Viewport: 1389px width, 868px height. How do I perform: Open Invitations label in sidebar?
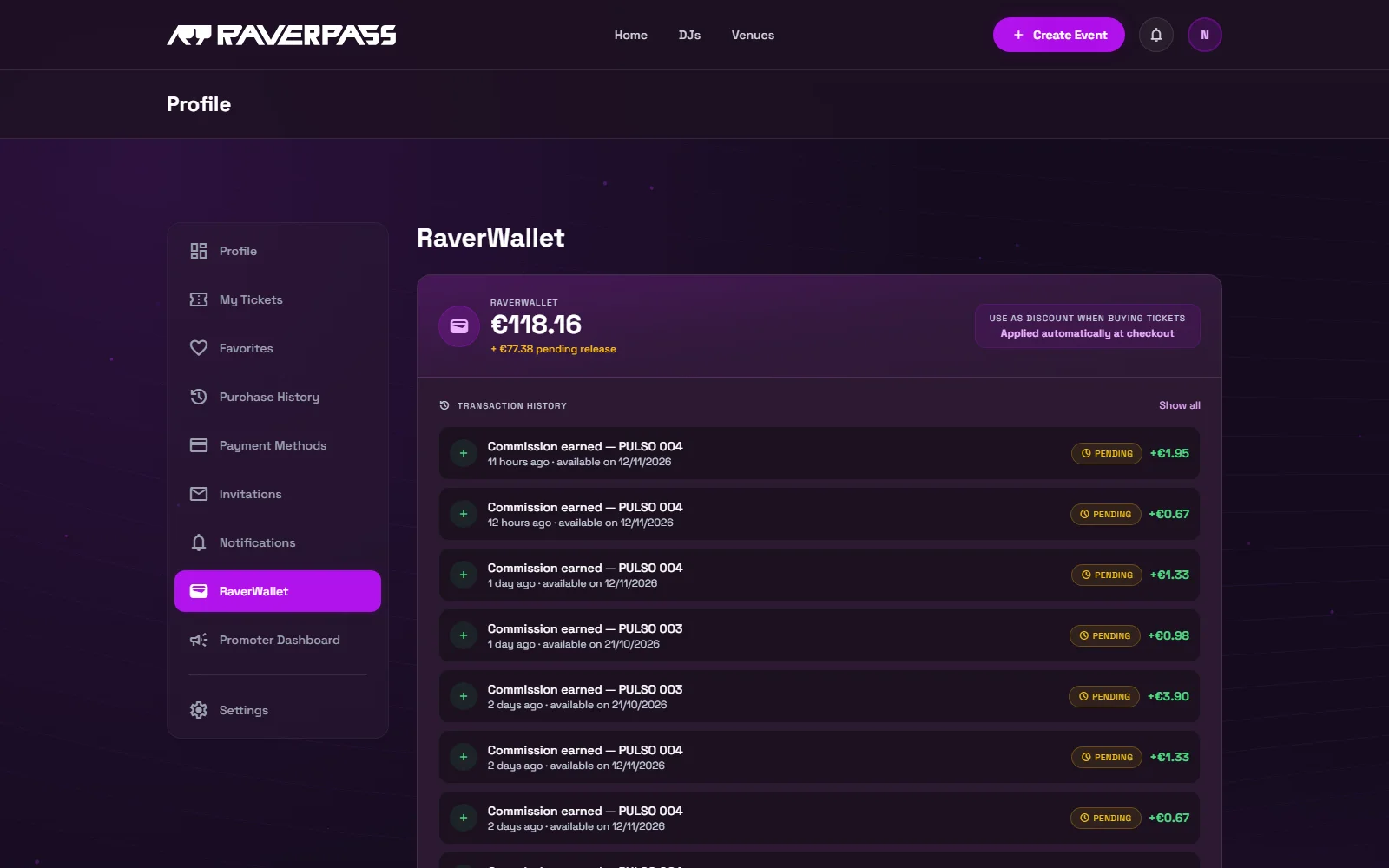pos(250,494)
